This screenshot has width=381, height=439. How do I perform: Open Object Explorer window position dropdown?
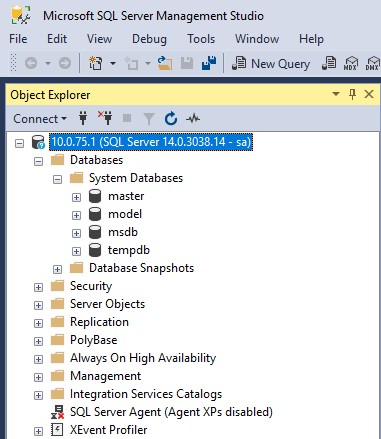[x=336, y=94]
